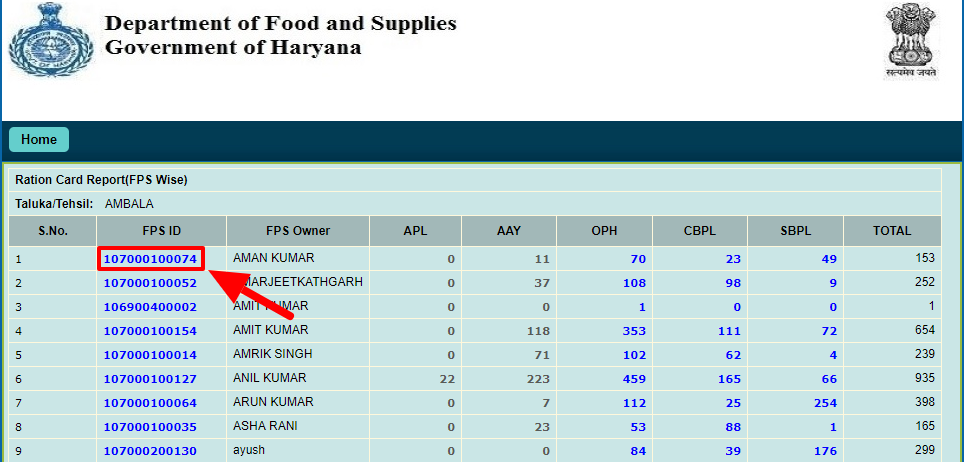Click the Indian national emblem image
Screen dimensions: 964x462
click(x=912, y=41)
